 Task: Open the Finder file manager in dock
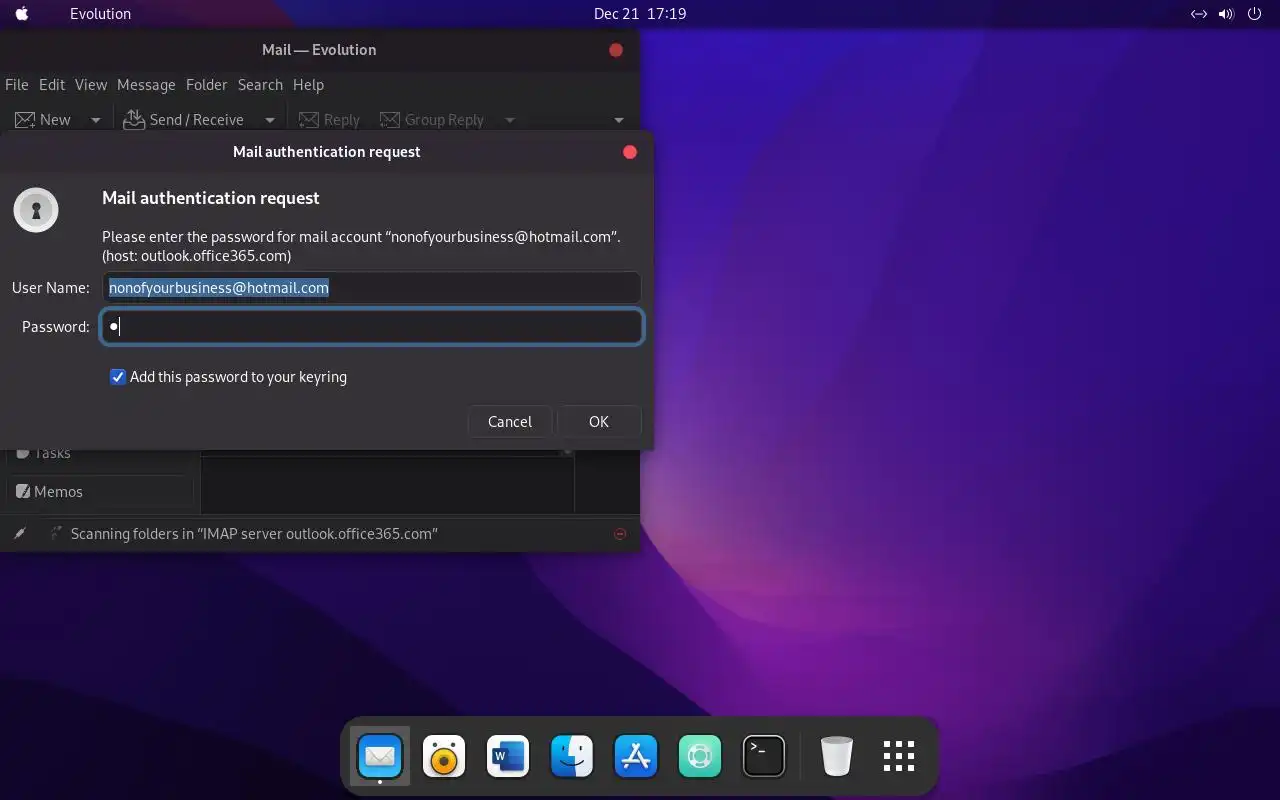(572, 757)
